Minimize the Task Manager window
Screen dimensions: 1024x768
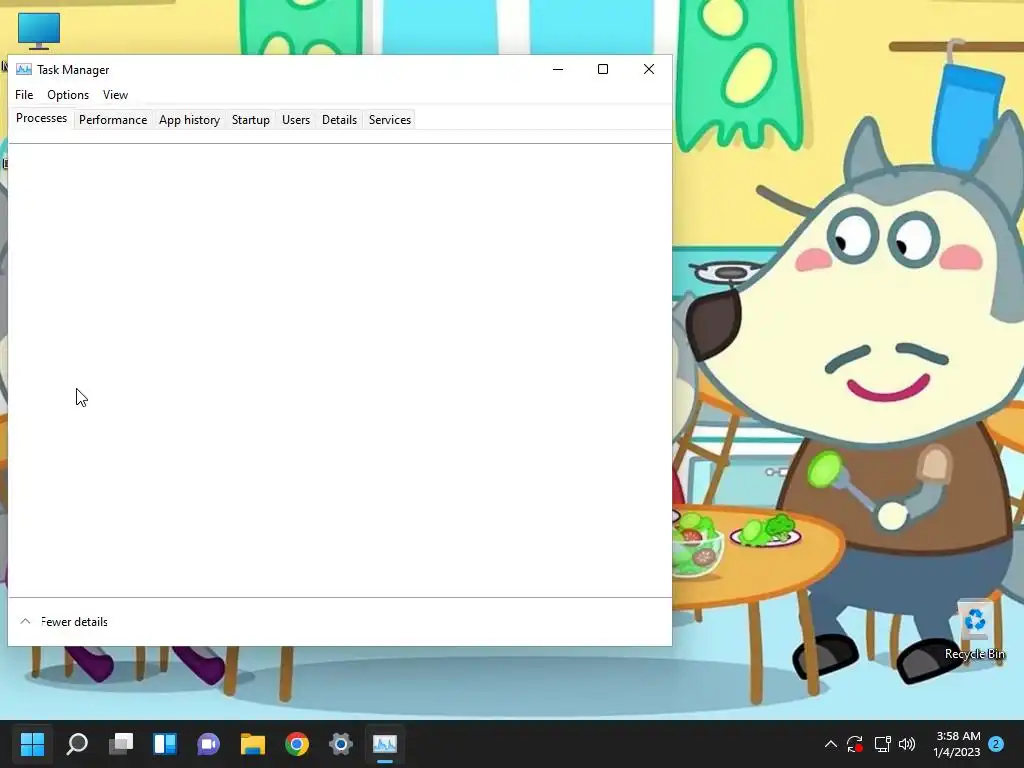click(x=558, y=69)
